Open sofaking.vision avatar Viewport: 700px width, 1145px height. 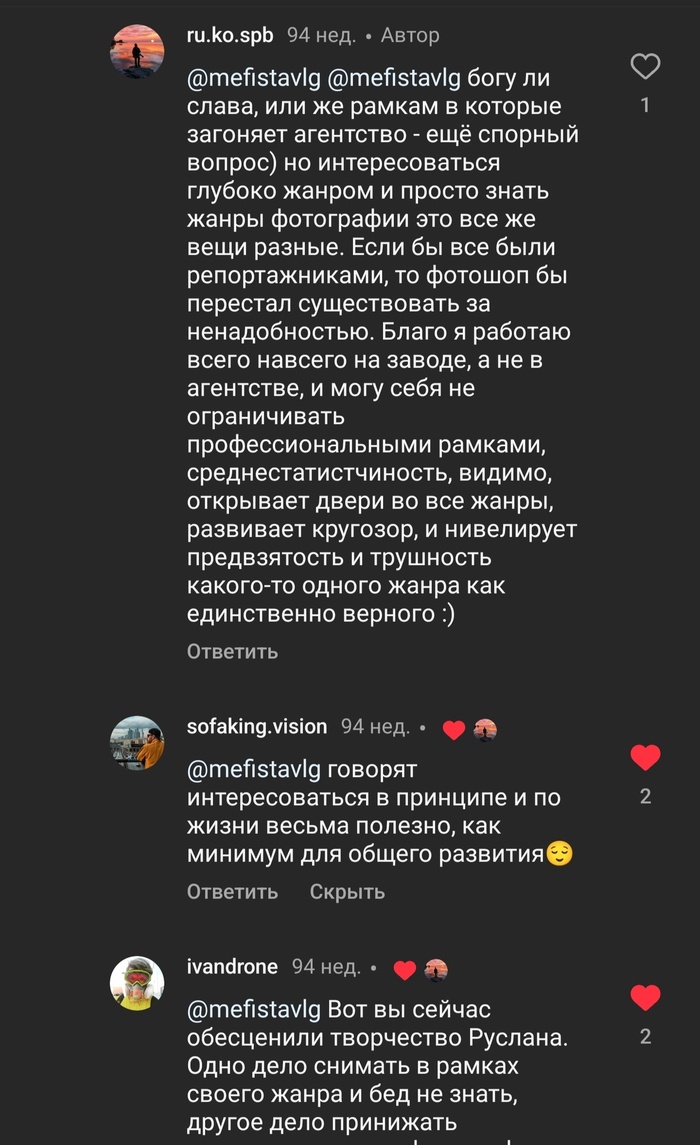pyautogui.click(x=136, y=742)
